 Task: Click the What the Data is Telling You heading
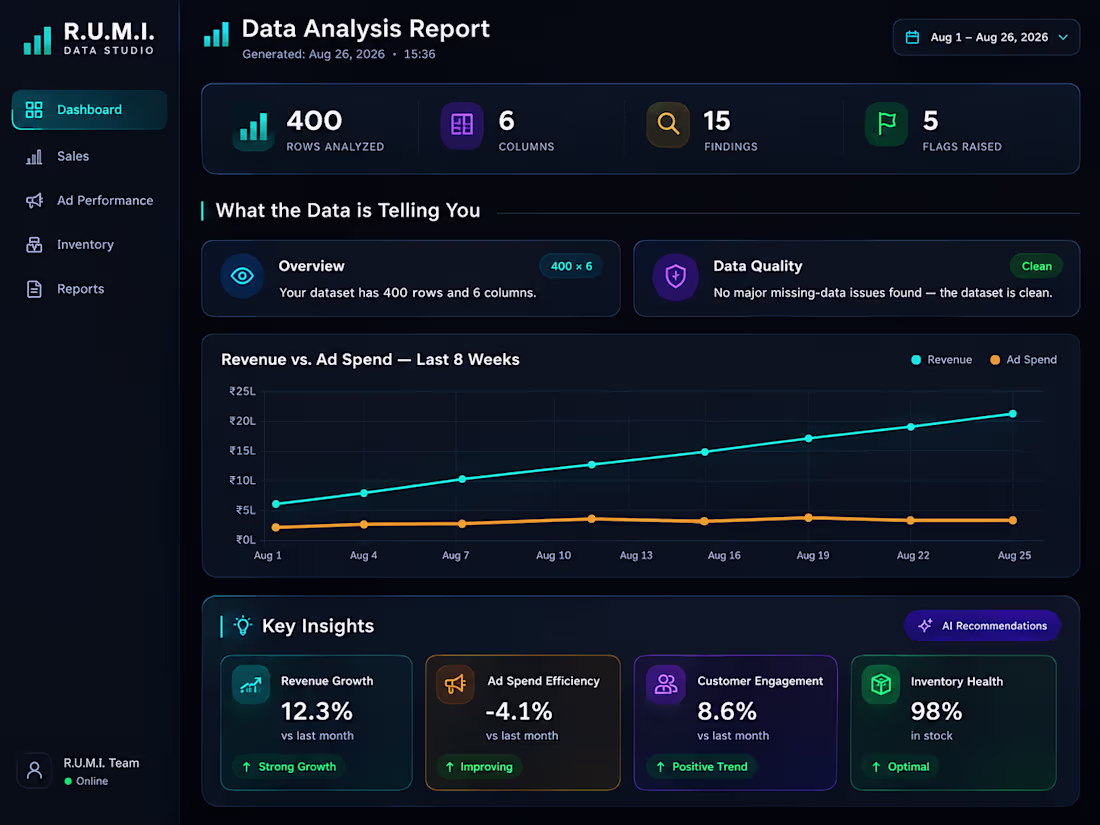[348, 210]
